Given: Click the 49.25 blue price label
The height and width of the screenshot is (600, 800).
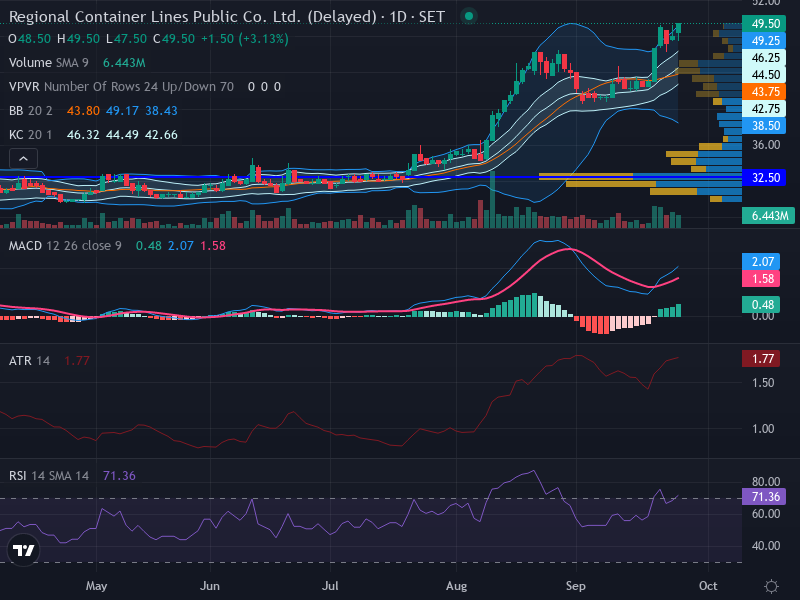Looking at the screenshot, I should tap(764, 40).
